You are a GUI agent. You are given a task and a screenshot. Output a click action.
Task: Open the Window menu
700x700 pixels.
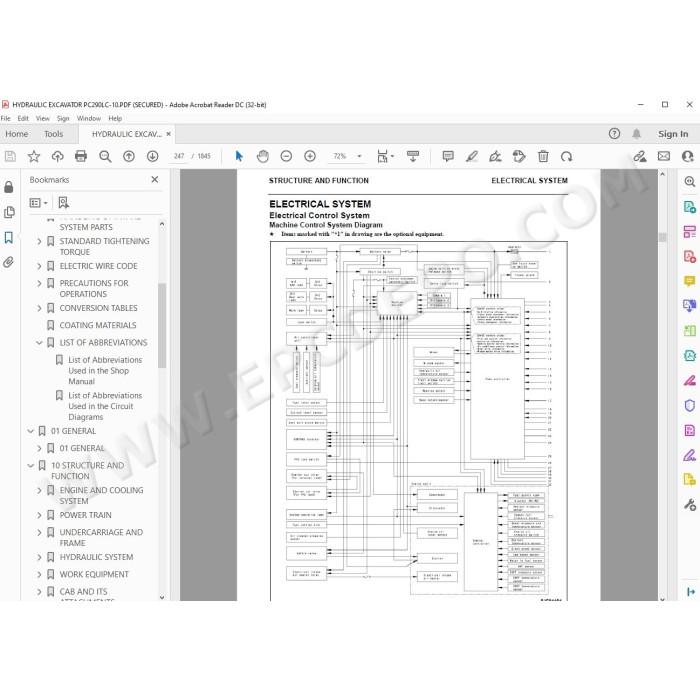tap(89, 118)
